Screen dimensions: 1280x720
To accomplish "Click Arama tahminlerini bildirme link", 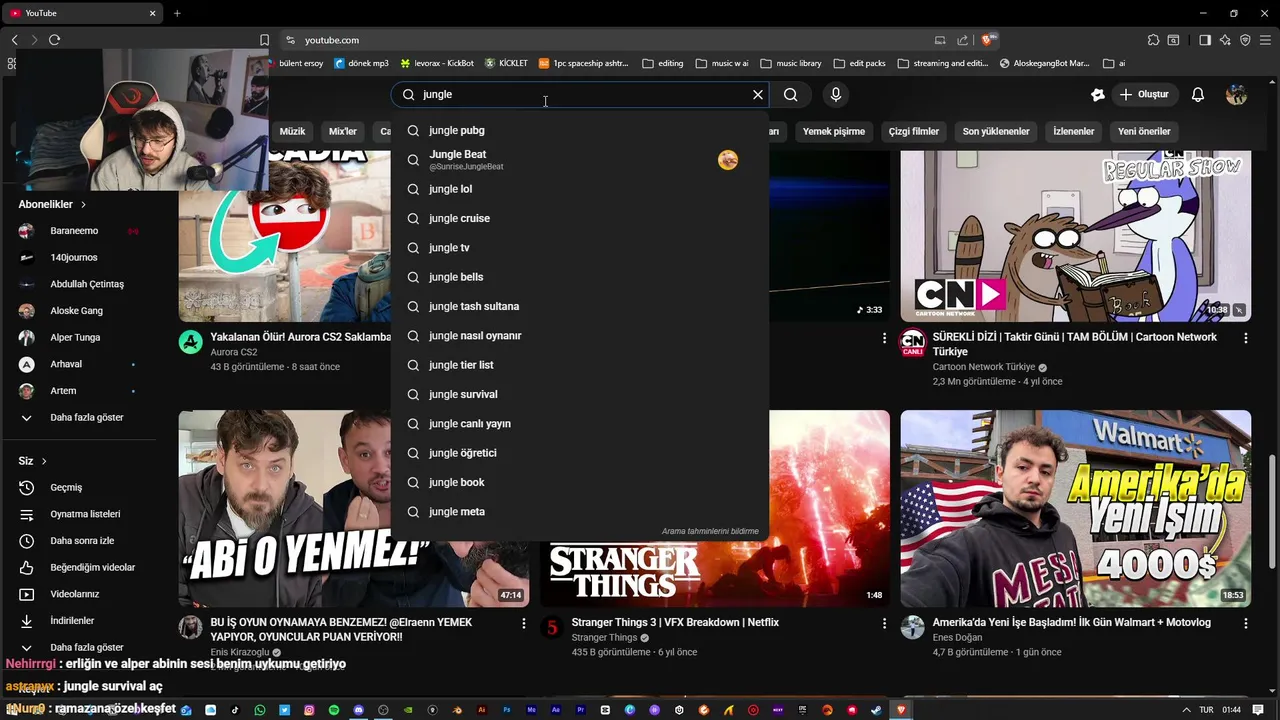I will (710, 531).
